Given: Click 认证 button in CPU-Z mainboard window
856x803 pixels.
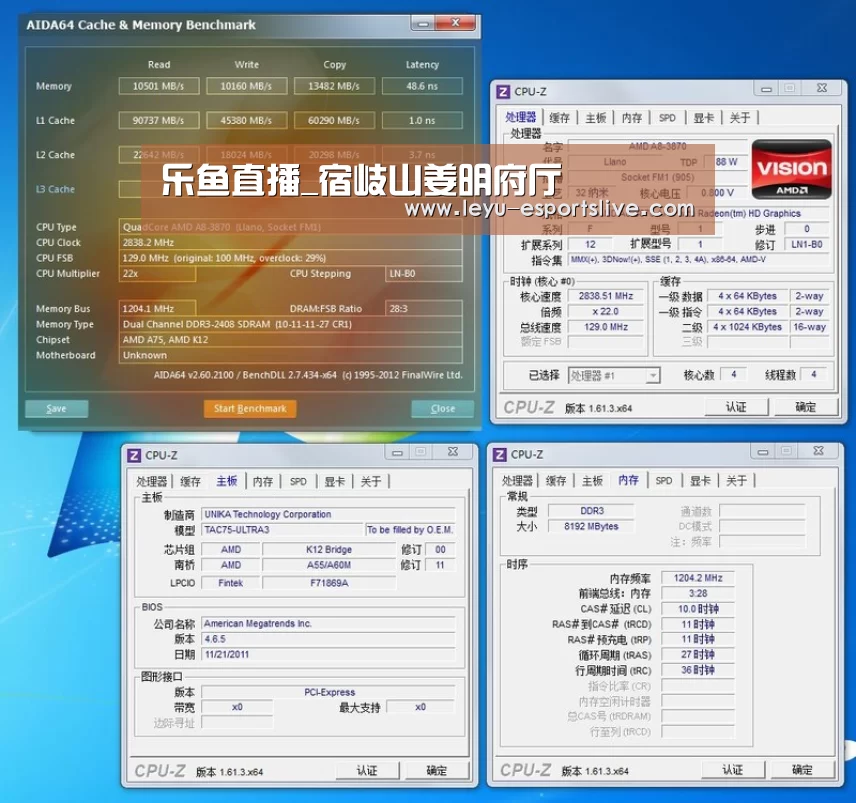Looking at the screenshot, I should click(367, 770).
